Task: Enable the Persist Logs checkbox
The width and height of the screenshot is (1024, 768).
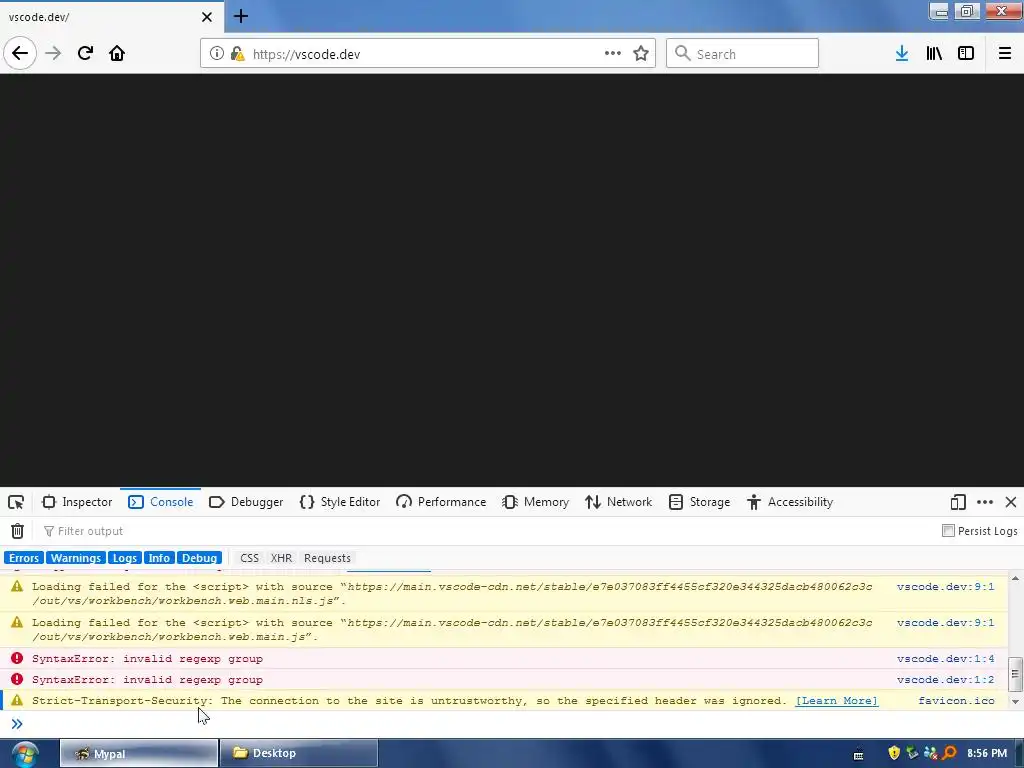Action: (x=948, y=530)
